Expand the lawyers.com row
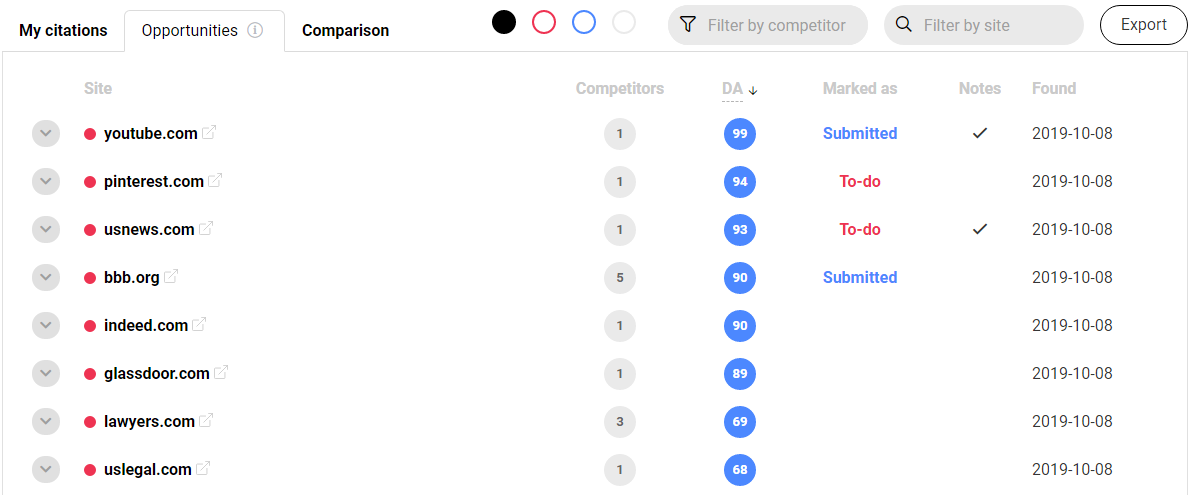This screenshot has width=1190, height=495. (46, 421)
